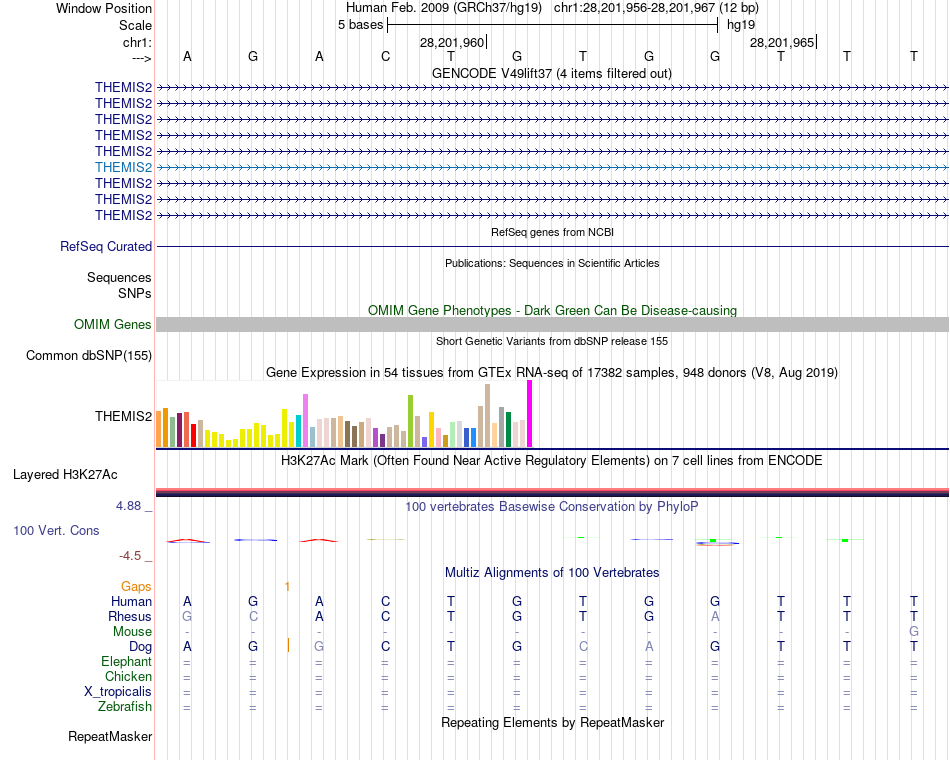Click the OMIM Genes track label

[113, 324]
